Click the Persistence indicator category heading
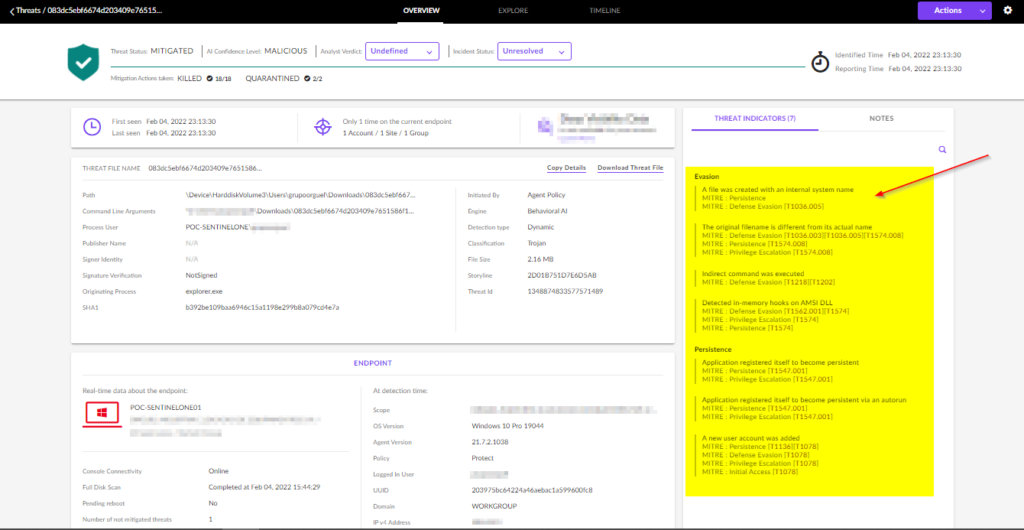The image size is (1024, 530). coord(712,349)
